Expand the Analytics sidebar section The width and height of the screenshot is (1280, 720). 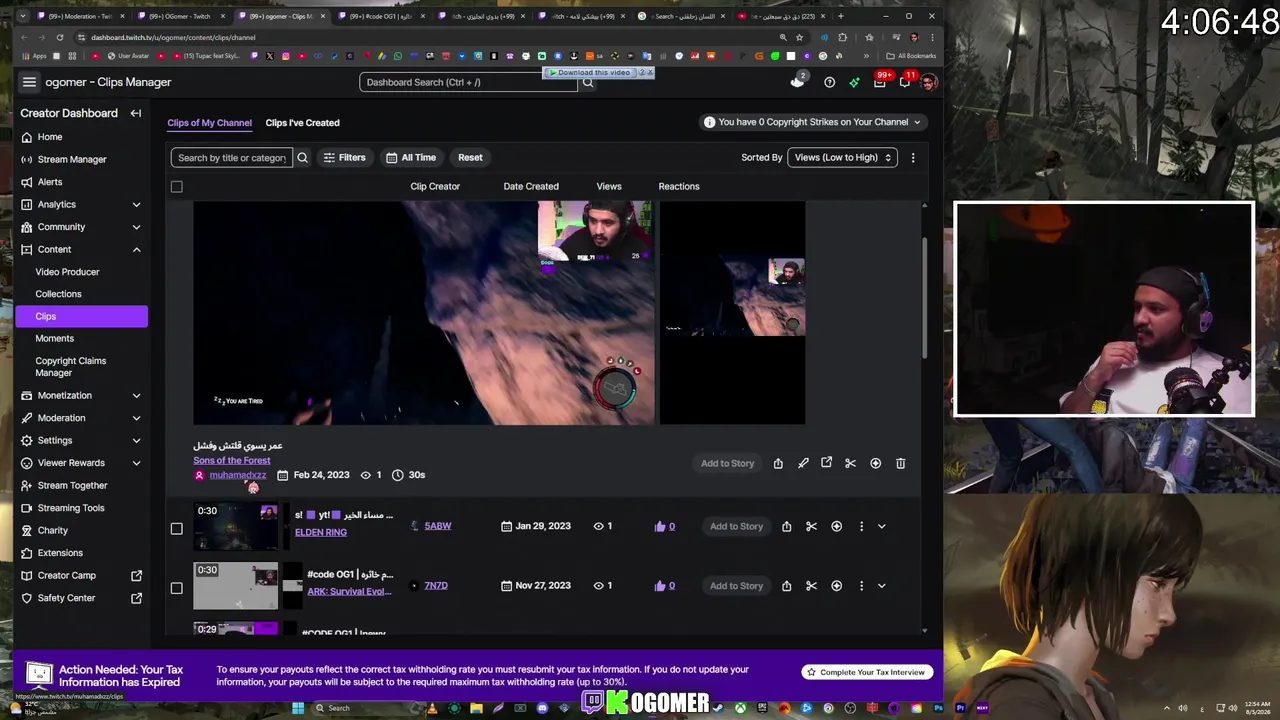(x=136, y=204)
